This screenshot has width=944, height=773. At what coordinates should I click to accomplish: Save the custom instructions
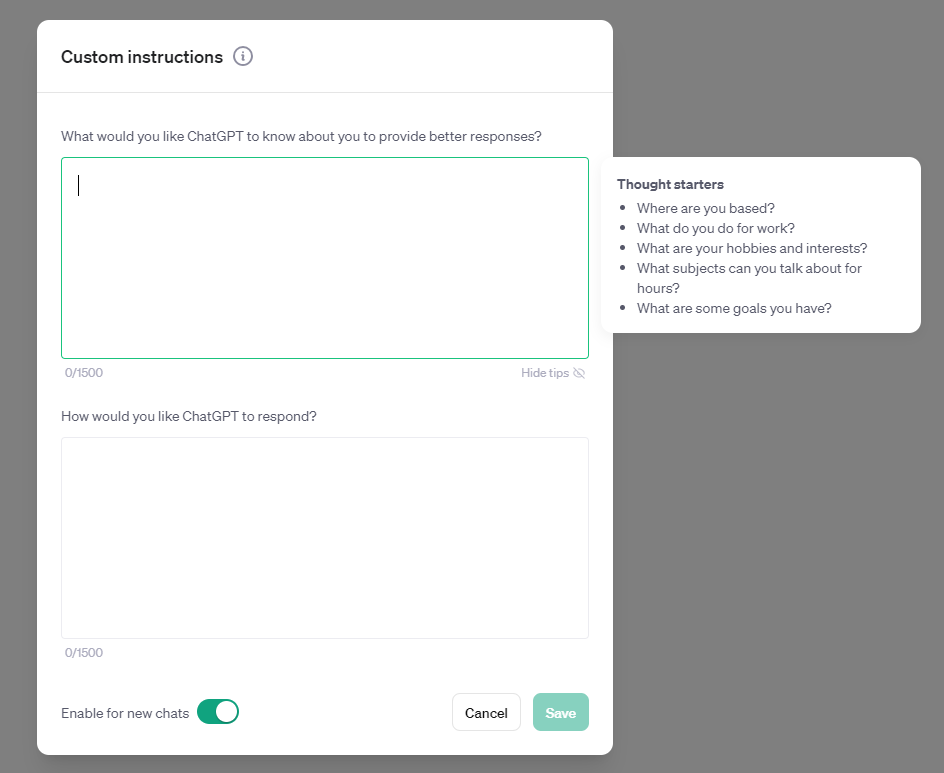coord(560,712)
